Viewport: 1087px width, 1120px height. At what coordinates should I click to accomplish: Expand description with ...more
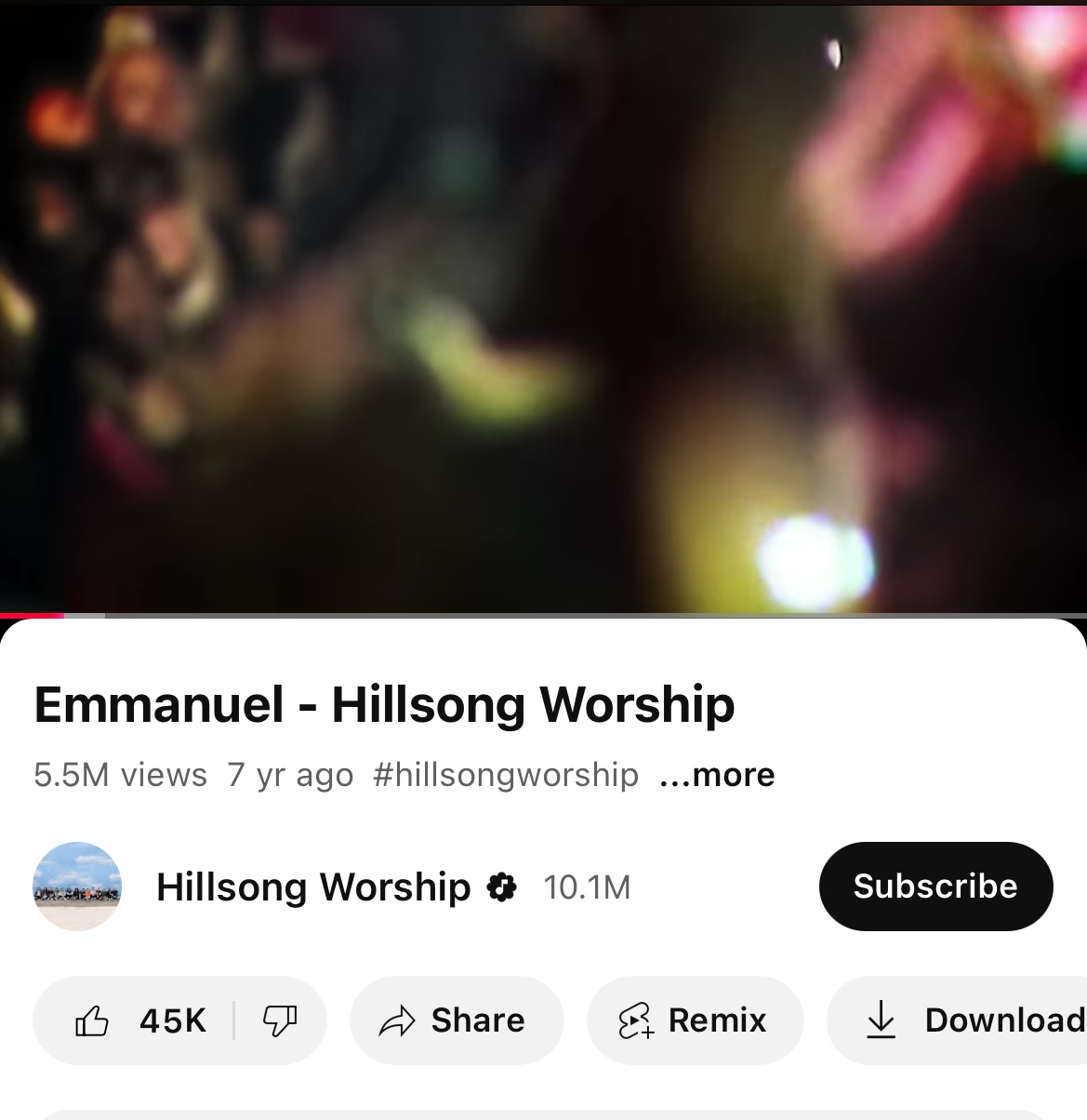pyautogui.click(x=717, y=774)
